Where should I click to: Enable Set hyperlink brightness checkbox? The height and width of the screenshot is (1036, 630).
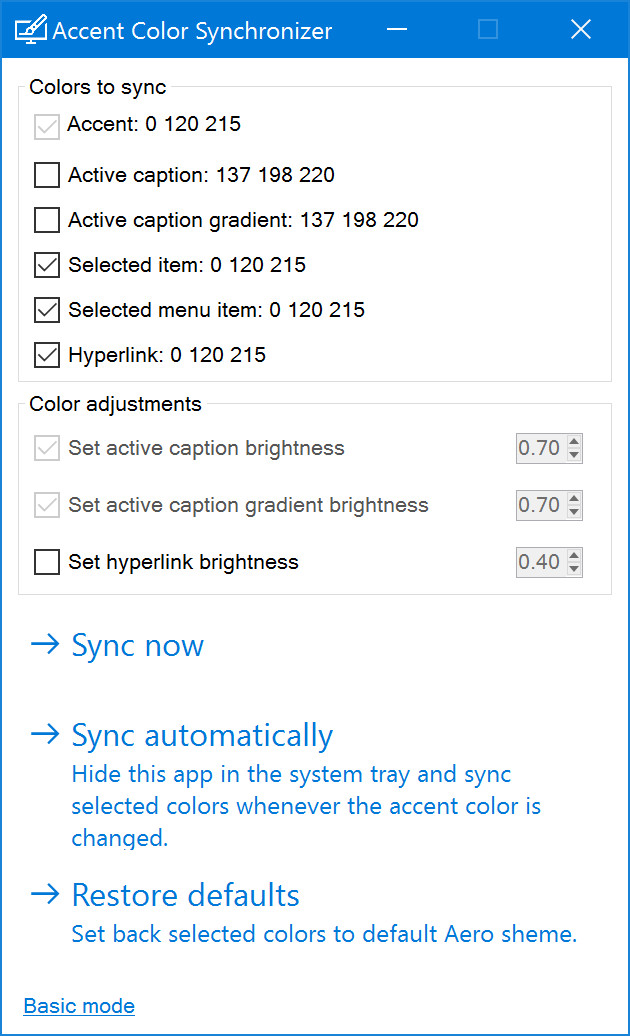(x=47, y=562)
